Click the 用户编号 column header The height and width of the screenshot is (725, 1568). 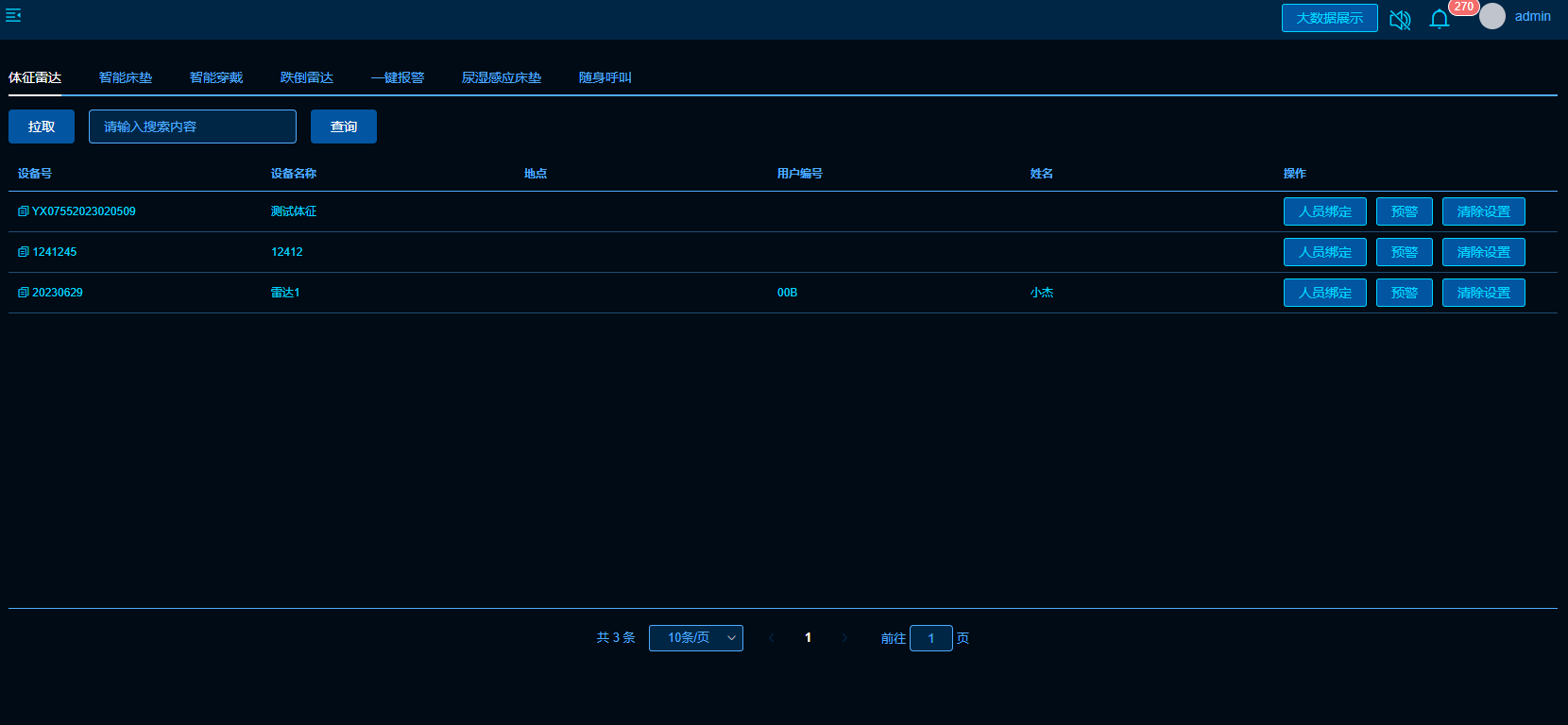pyautogui.click(x=800, y=174)
